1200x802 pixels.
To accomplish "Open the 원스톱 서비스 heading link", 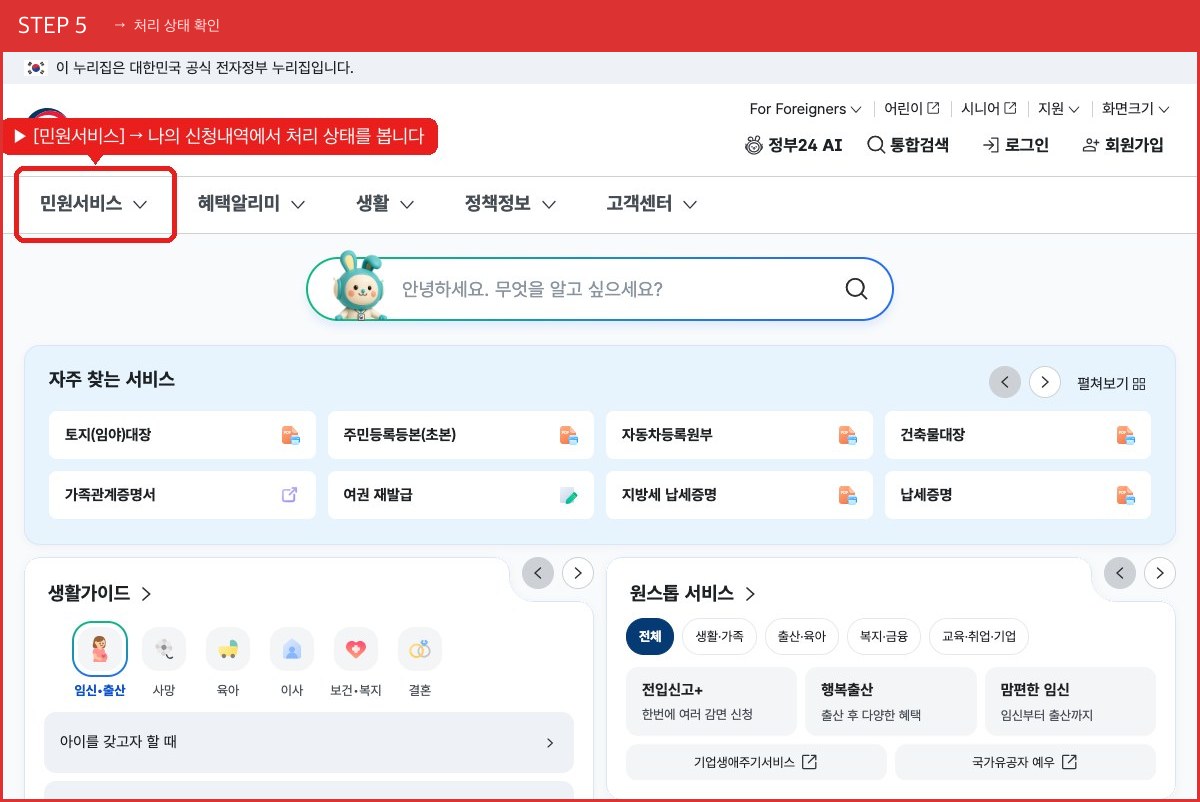I will (693, 593).
